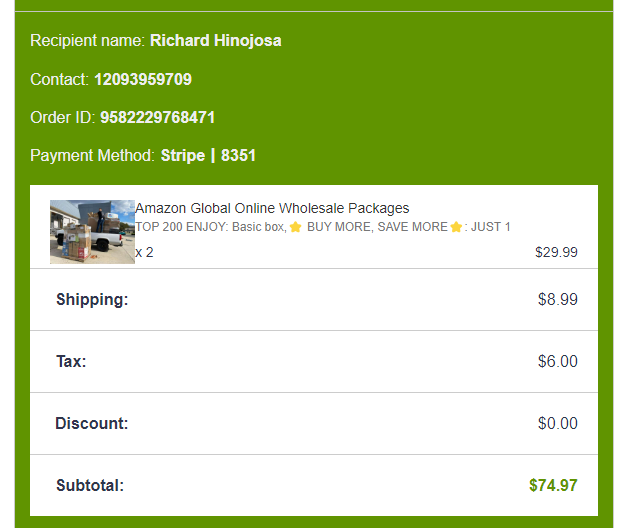Click the star icon after SAVE MORE
This screenshot has height=528, width=624.
tap(456, 227)
